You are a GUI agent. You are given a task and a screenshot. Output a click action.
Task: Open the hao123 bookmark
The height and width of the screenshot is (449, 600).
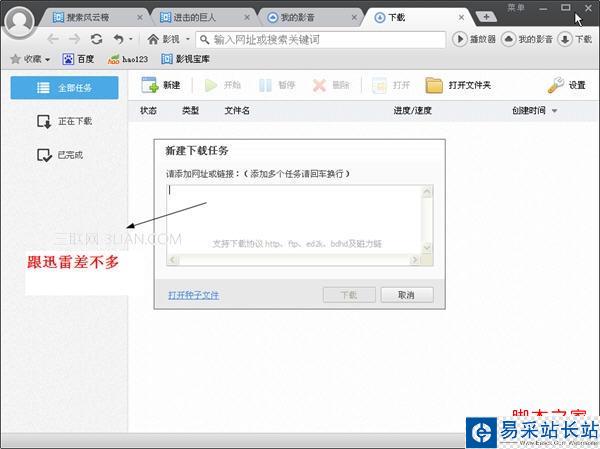pos(127,59)
